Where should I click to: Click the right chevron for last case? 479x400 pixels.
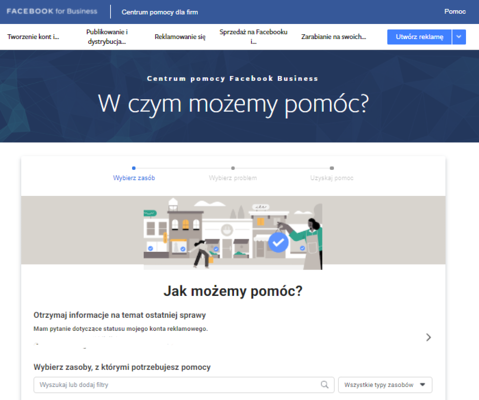tap(429, 337)
